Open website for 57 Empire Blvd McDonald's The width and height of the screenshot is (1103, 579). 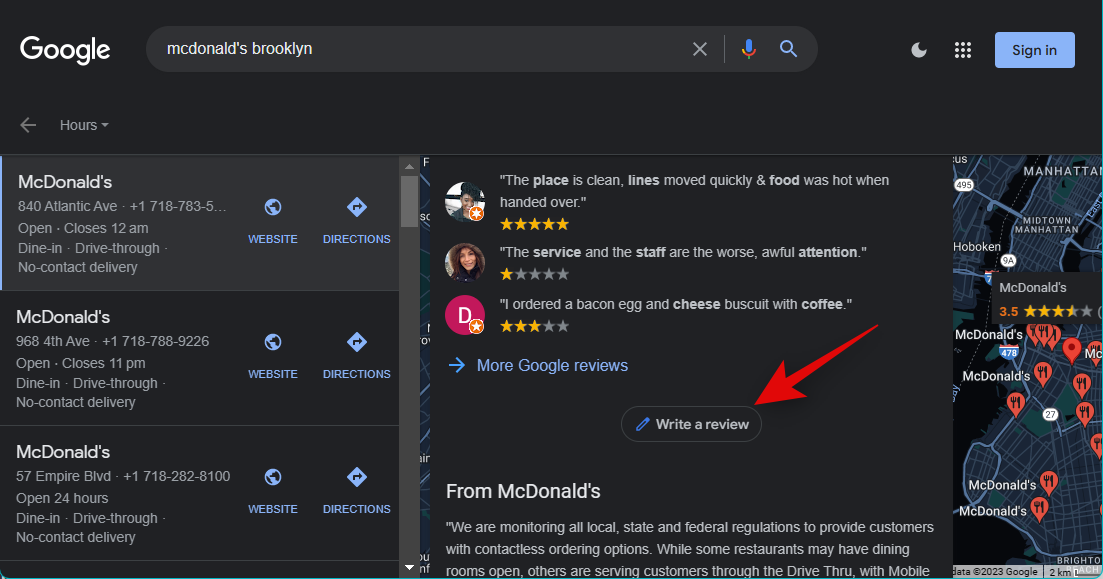273,490
